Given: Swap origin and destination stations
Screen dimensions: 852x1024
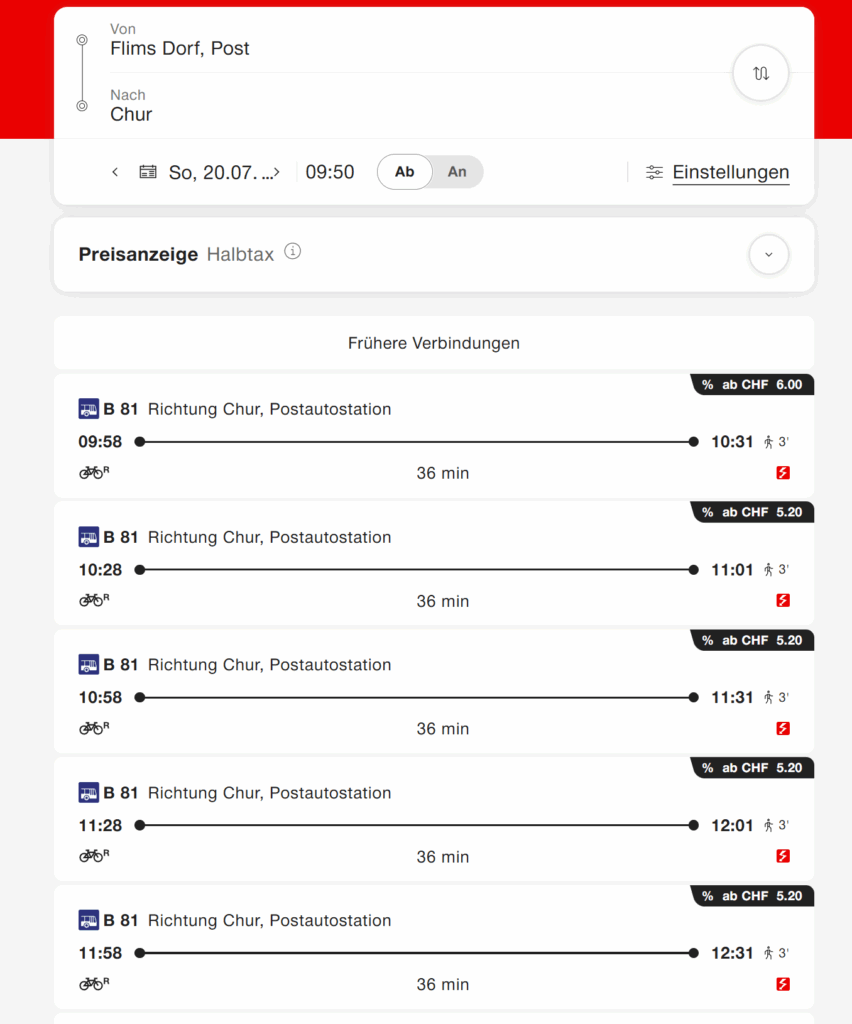Looking at the screenshot, I should 761,73.
